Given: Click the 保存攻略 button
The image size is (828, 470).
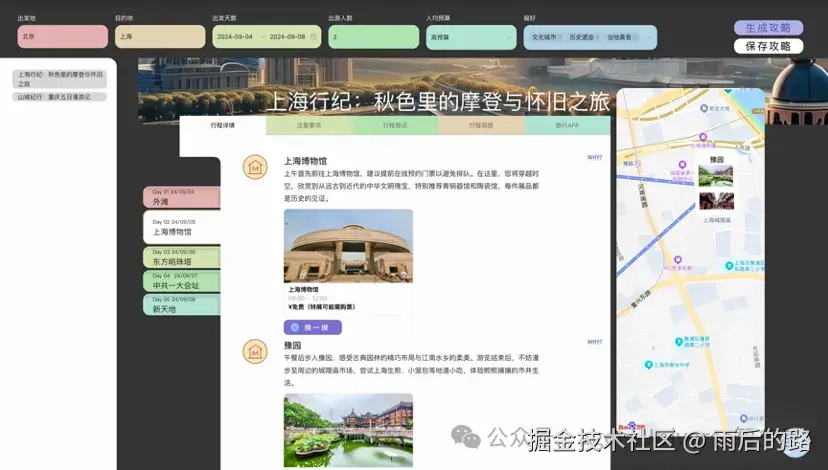Looking at the screenshot, I should coord(768,46).
